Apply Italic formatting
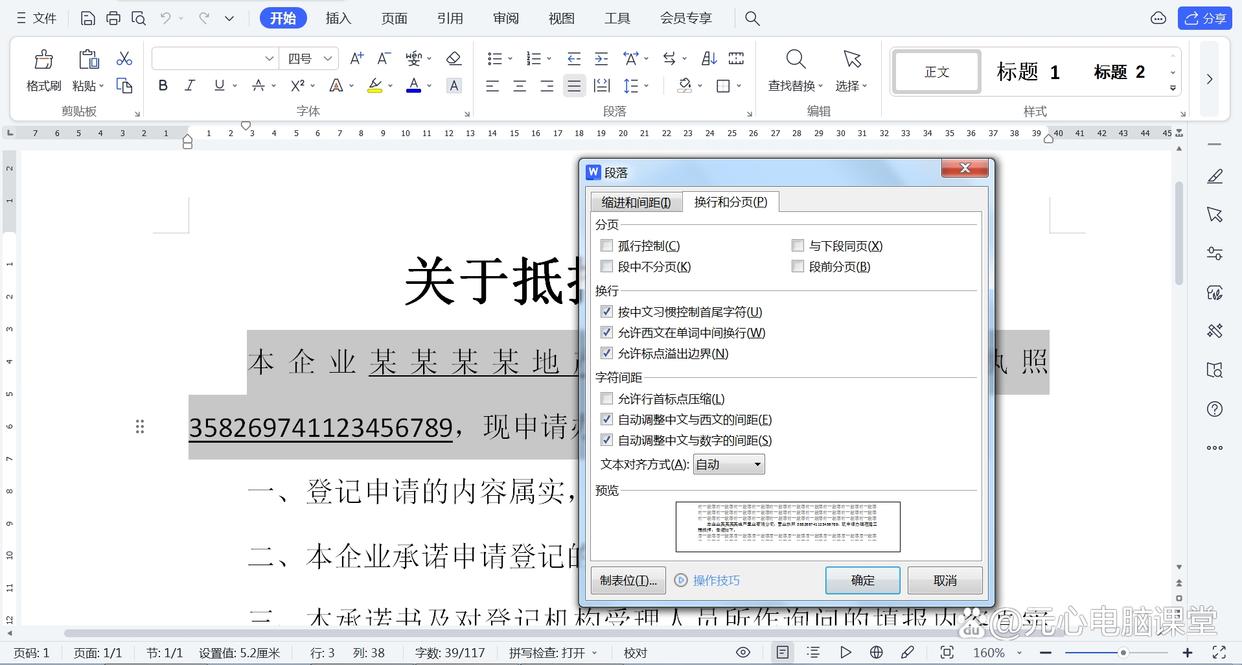The image size is (1242, 665). coord(190,86)
